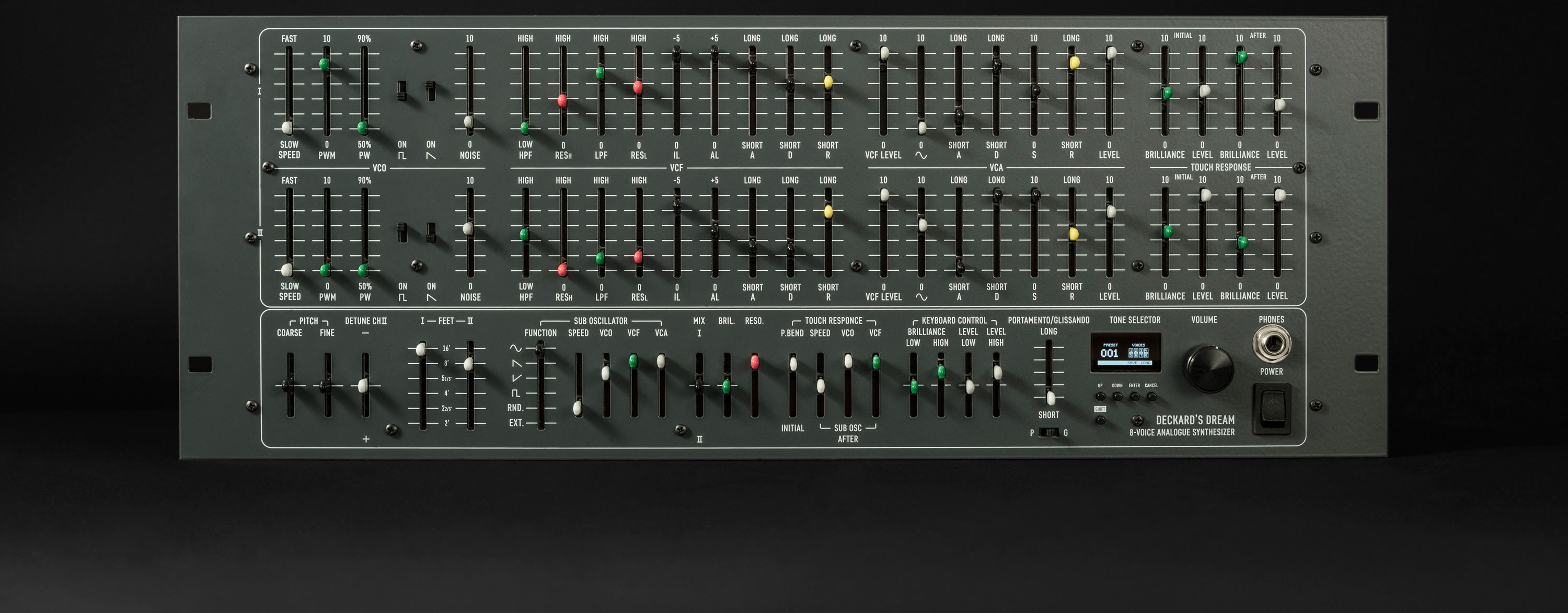Image resolution: width=1568 pixels, height=613 pixels.
Task: Click the row II VCF yellow R slider cap
Action: coord(828,211)
